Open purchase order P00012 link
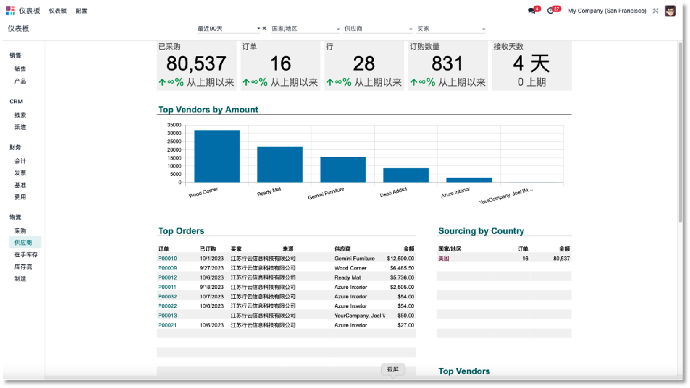This screenshot has width=690, height=388. click(168, 278)
